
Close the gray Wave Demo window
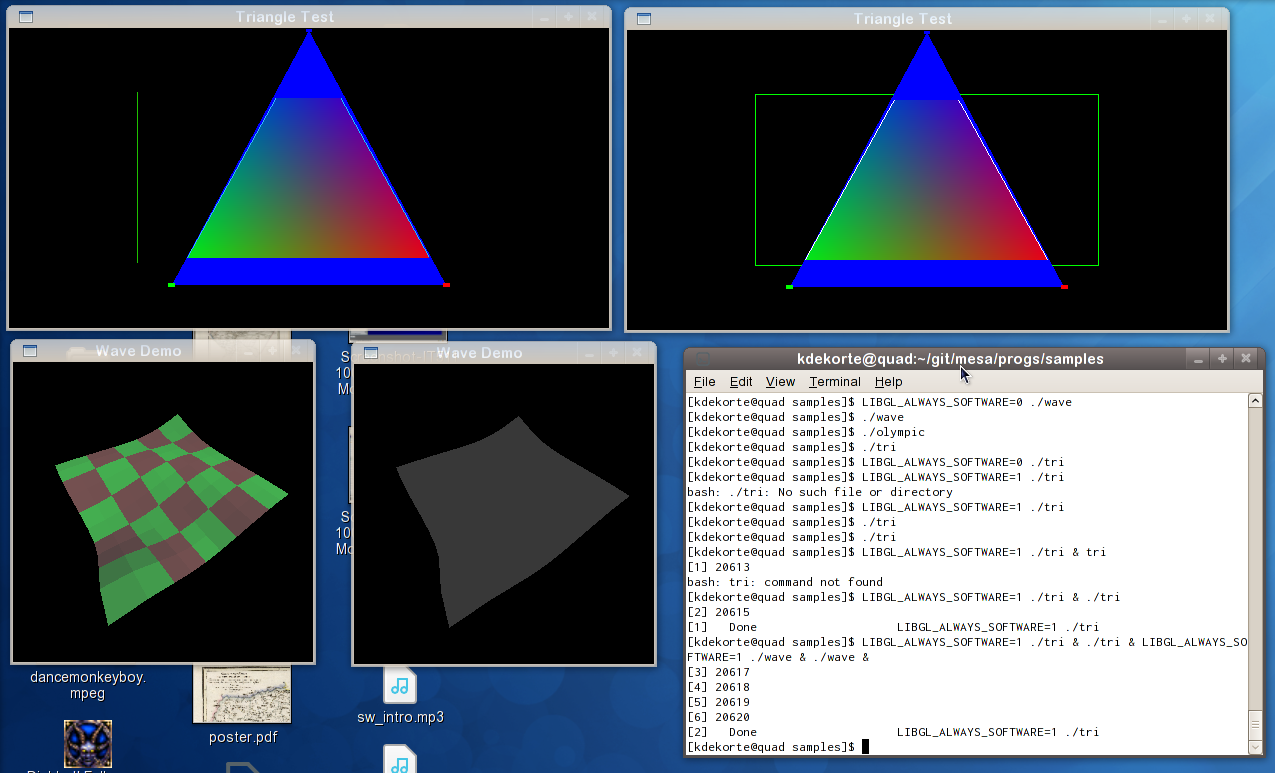tap(637, 353)
